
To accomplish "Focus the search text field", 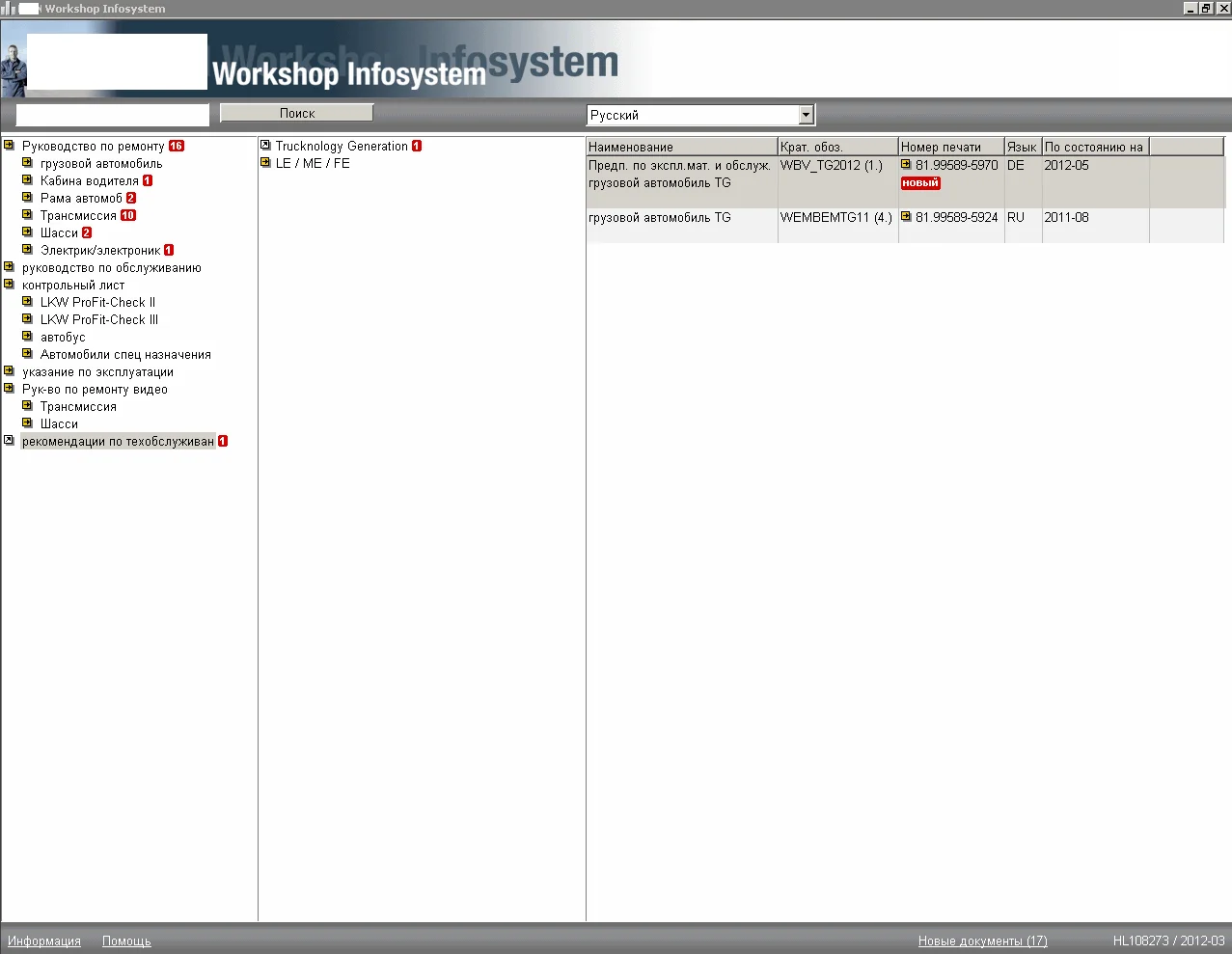I will [x=113, y=115].
